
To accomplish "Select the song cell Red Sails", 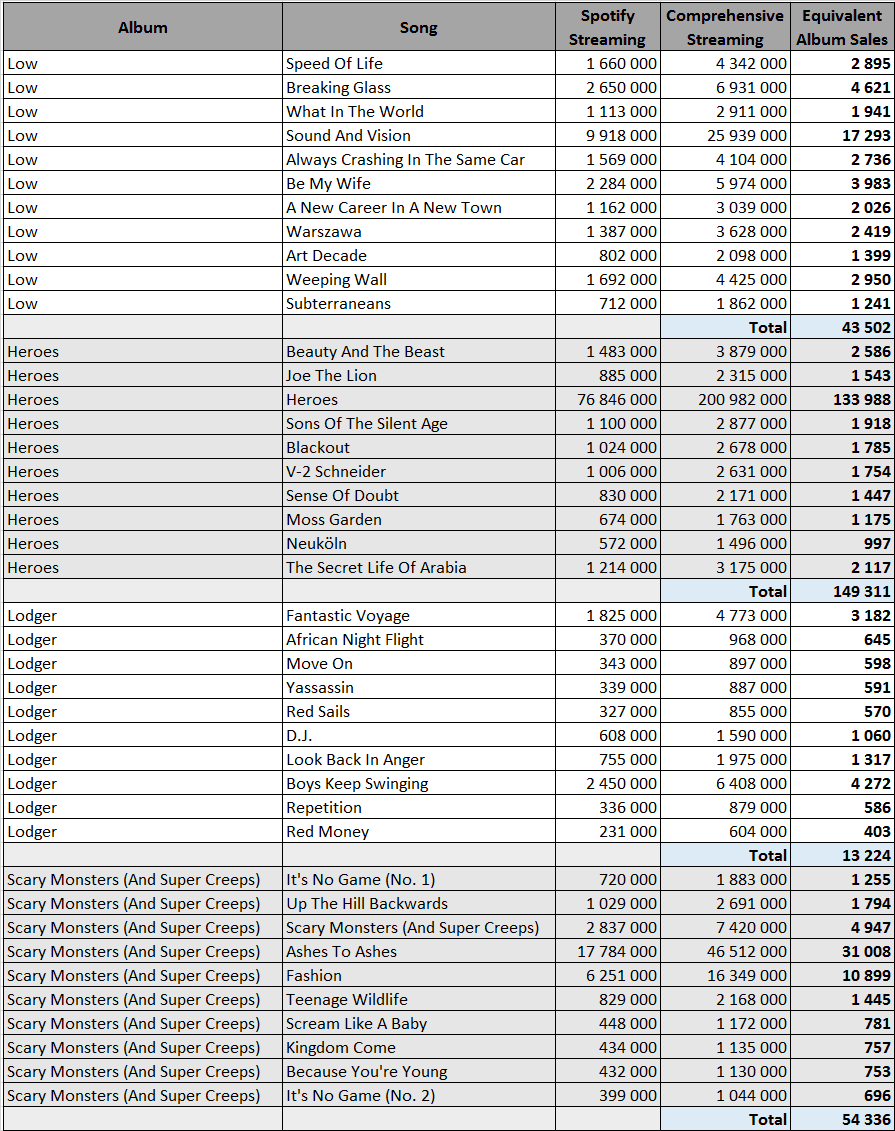I will [419, 711].
